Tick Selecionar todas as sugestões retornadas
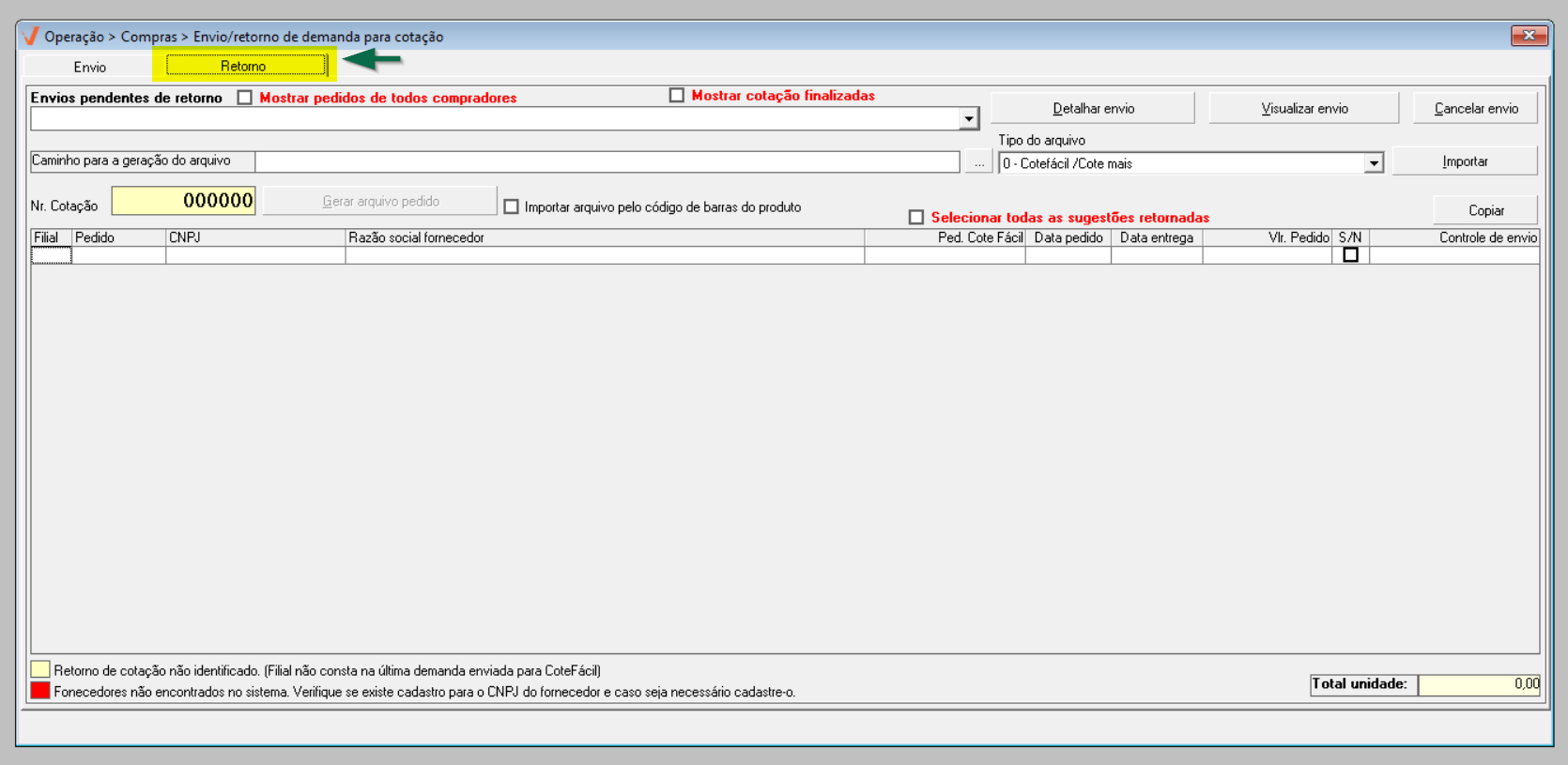This screenshot has height=765, width=1568. [x=916, y=218]
